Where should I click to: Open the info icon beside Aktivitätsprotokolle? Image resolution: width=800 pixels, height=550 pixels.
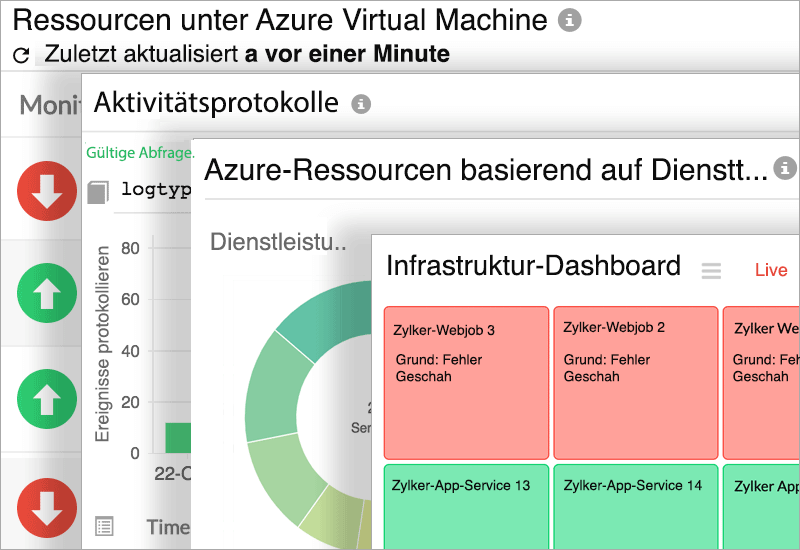tap(361, 104)
